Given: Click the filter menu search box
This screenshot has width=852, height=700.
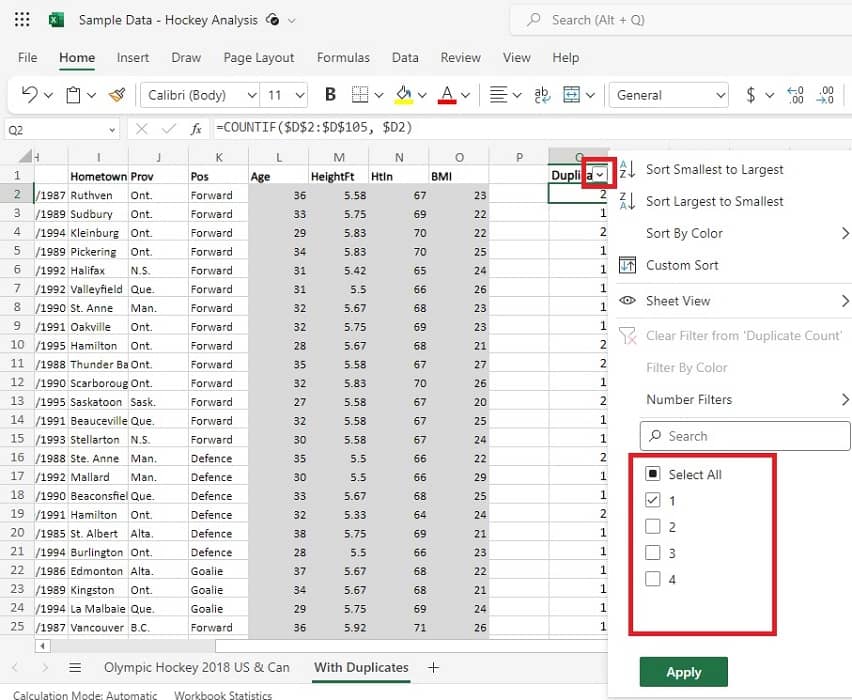Looking at the screenshot, I should [744, 436].
